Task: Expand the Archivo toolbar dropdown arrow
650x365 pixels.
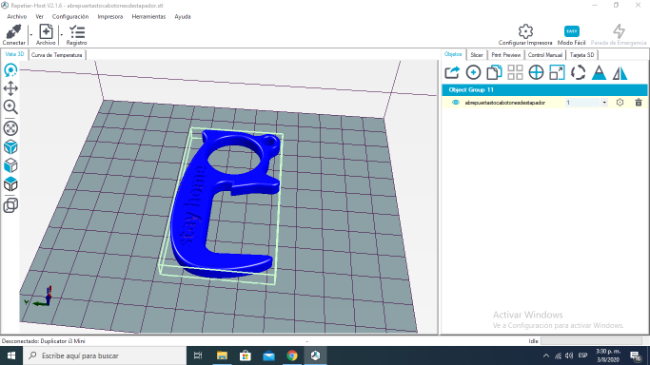Action: [61, 35]
